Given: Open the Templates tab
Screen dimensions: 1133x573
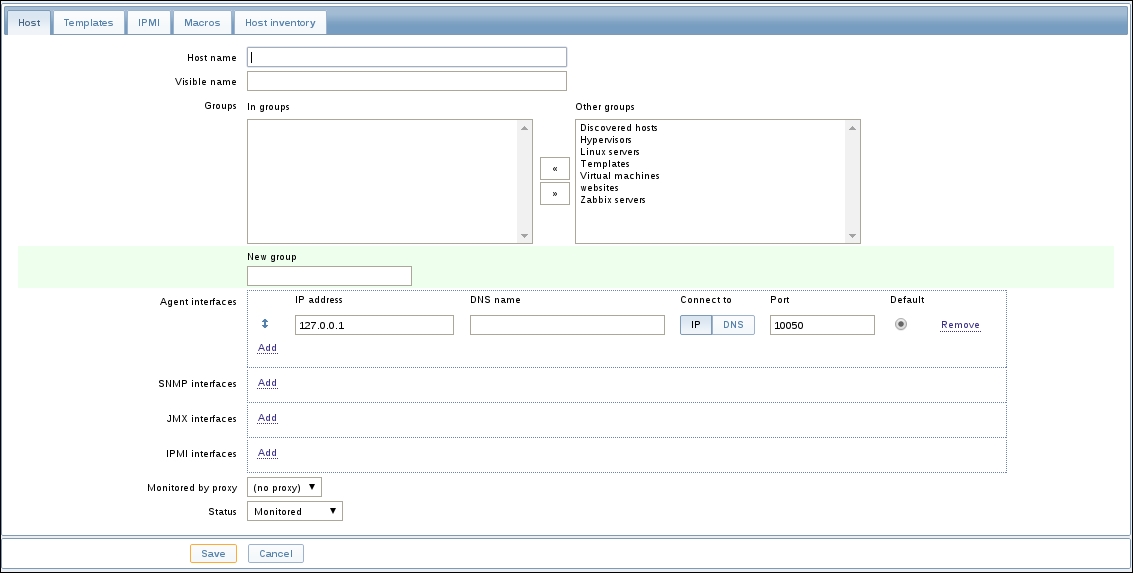Looking at the screenshot, I should tap(88, 22).
